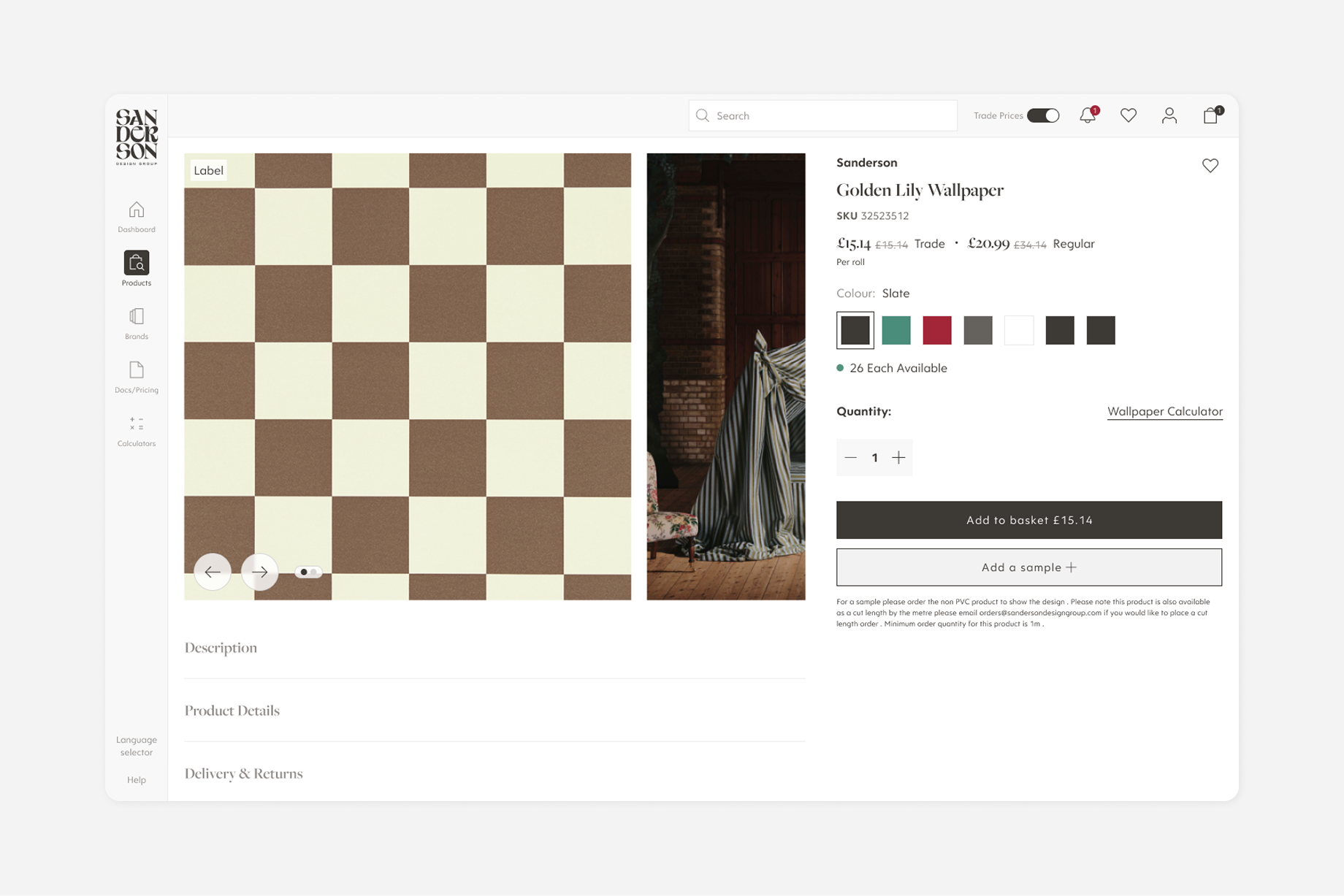Expand the Delivery & Returns section
Viewport: 1344px width, 896px height.
click(x=495, y=773)
